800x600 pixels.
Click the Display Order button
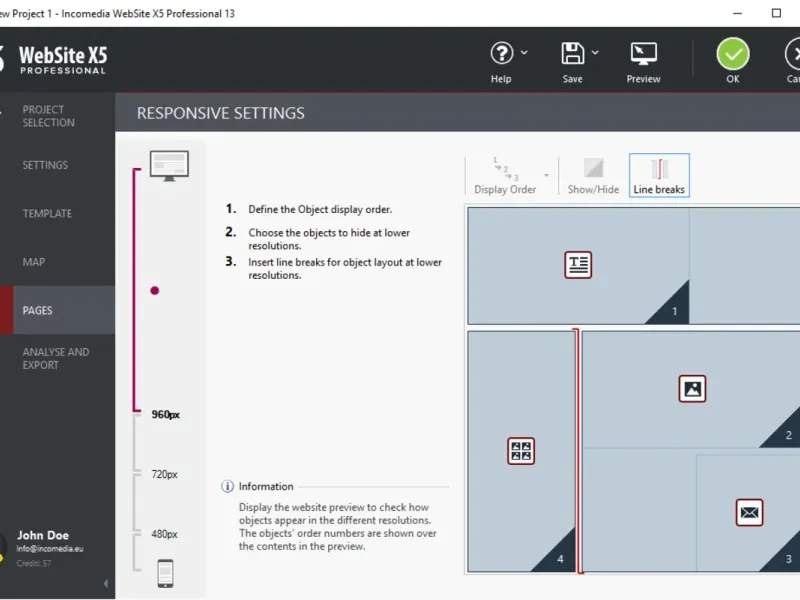pyautogui.click(x=505, y=176)
